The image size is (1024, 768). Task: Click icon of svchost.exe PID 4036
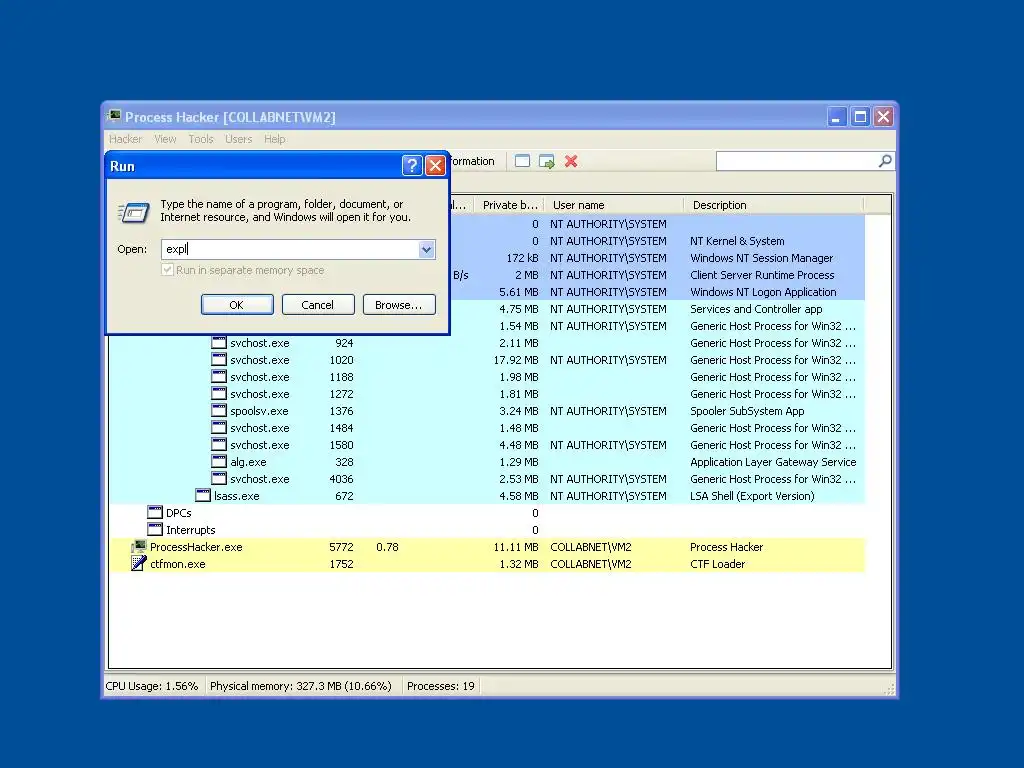pos(219,479)
